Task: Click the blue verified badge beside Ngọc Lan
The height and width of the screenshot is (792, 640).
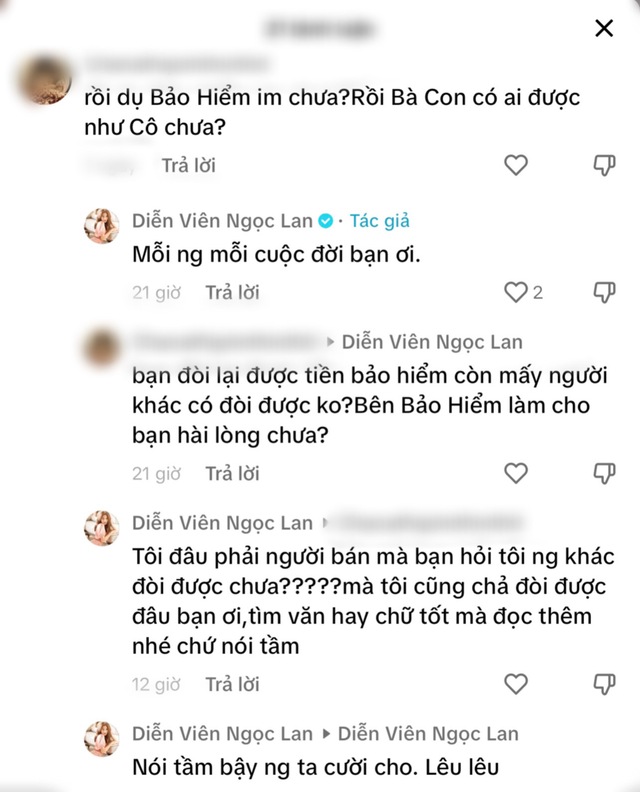Action: tap(326, 221)
